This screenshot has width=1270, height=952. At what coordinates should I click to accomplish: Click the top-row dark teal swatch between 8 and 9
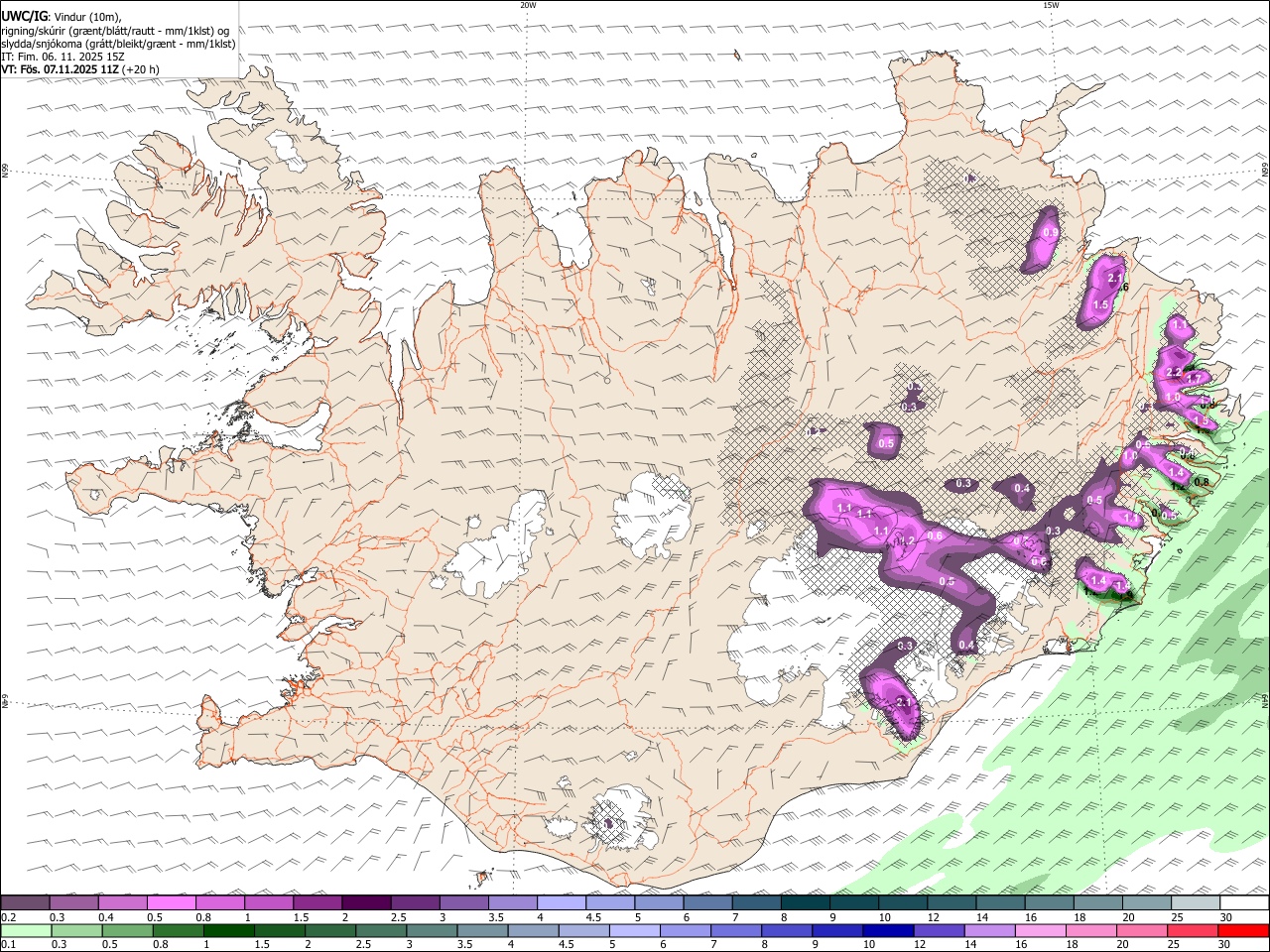806,903
